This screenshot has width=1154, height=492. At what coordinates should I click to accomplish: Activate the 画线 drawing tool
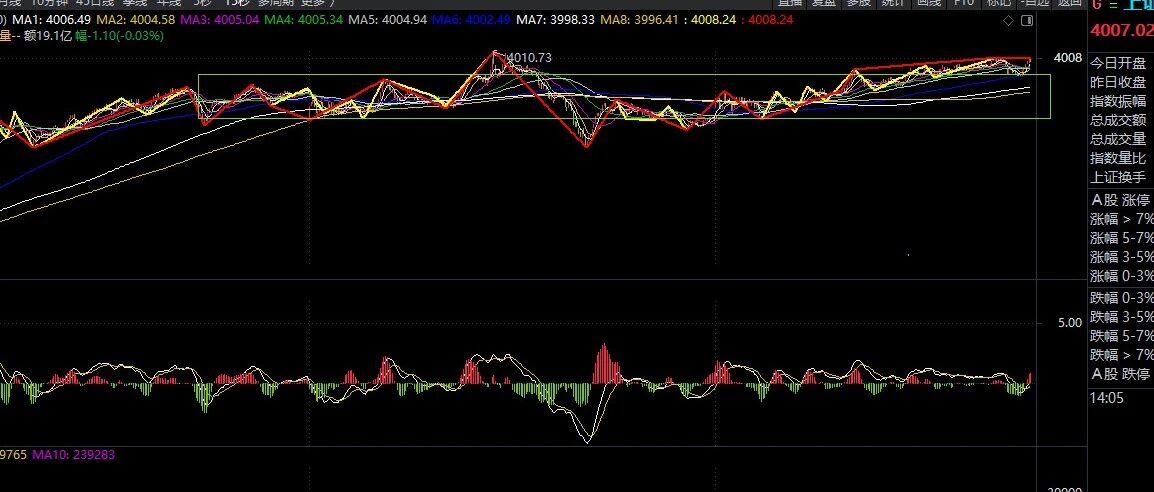[929, 3]
